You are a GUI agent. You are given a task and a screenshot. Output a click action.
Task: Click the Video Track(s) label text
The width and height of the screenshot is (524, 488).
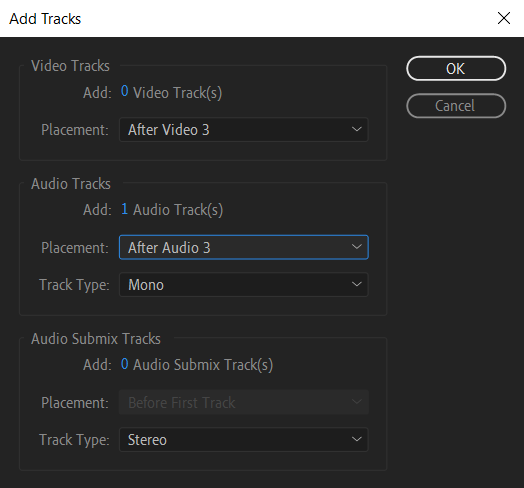tap(177, 93)
